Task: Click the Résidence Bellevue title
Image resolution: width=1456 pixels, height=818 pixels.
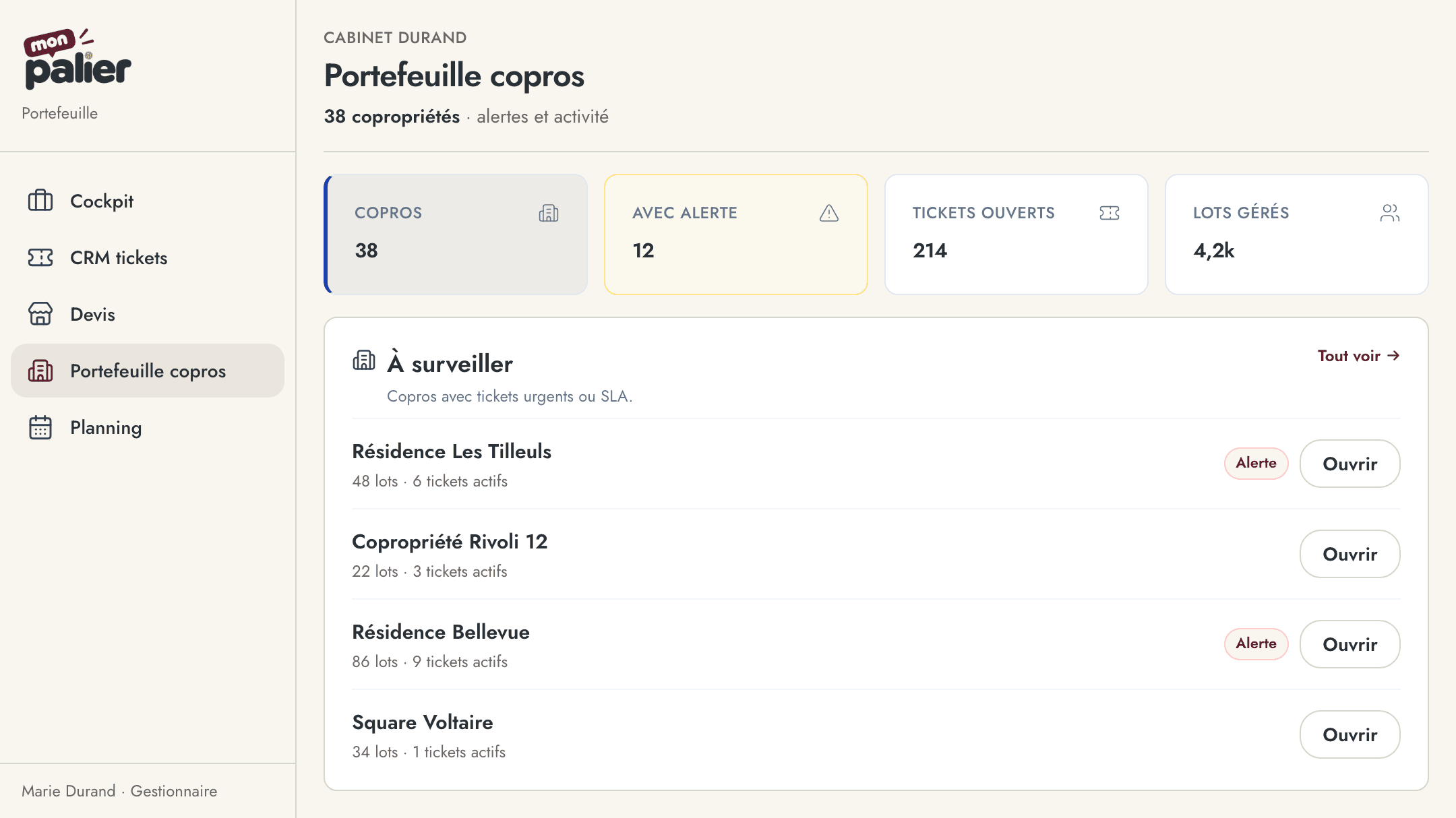Action: pos(441,632)
